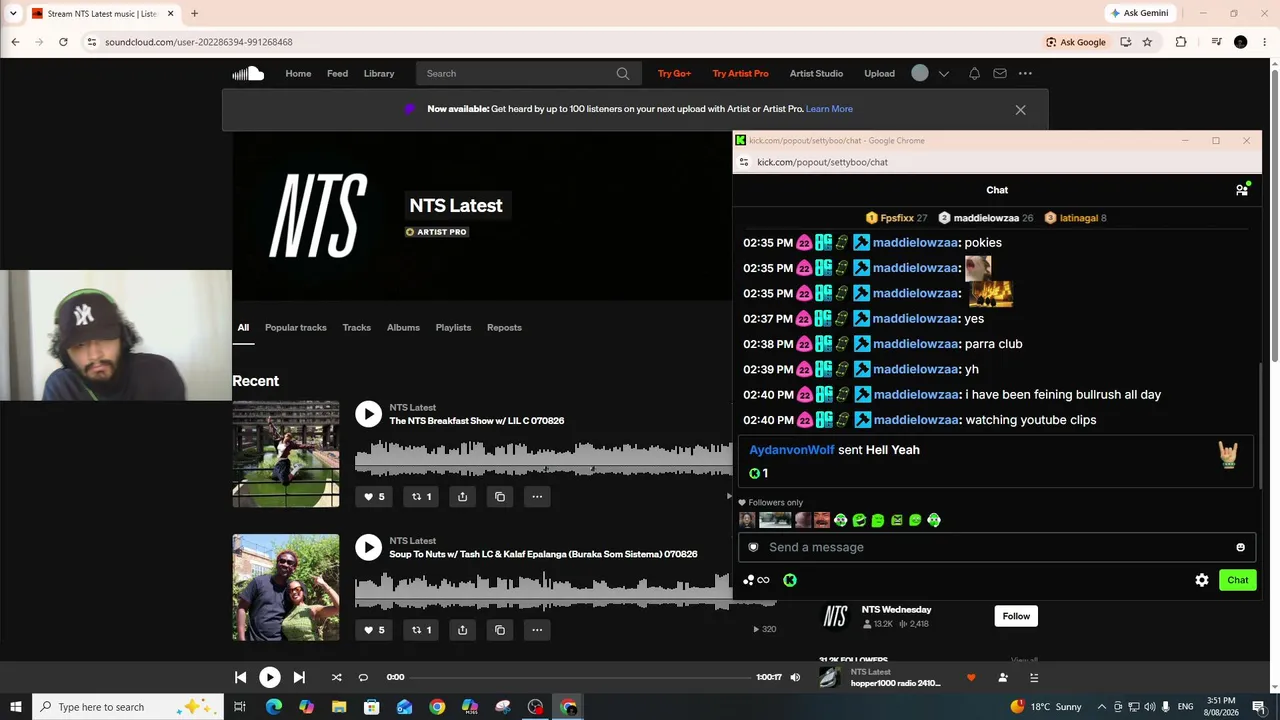Go to SoundCloud Home
Image resolution: width=1280 pixels, height=720 pixels.
click(x=298, y=73)
